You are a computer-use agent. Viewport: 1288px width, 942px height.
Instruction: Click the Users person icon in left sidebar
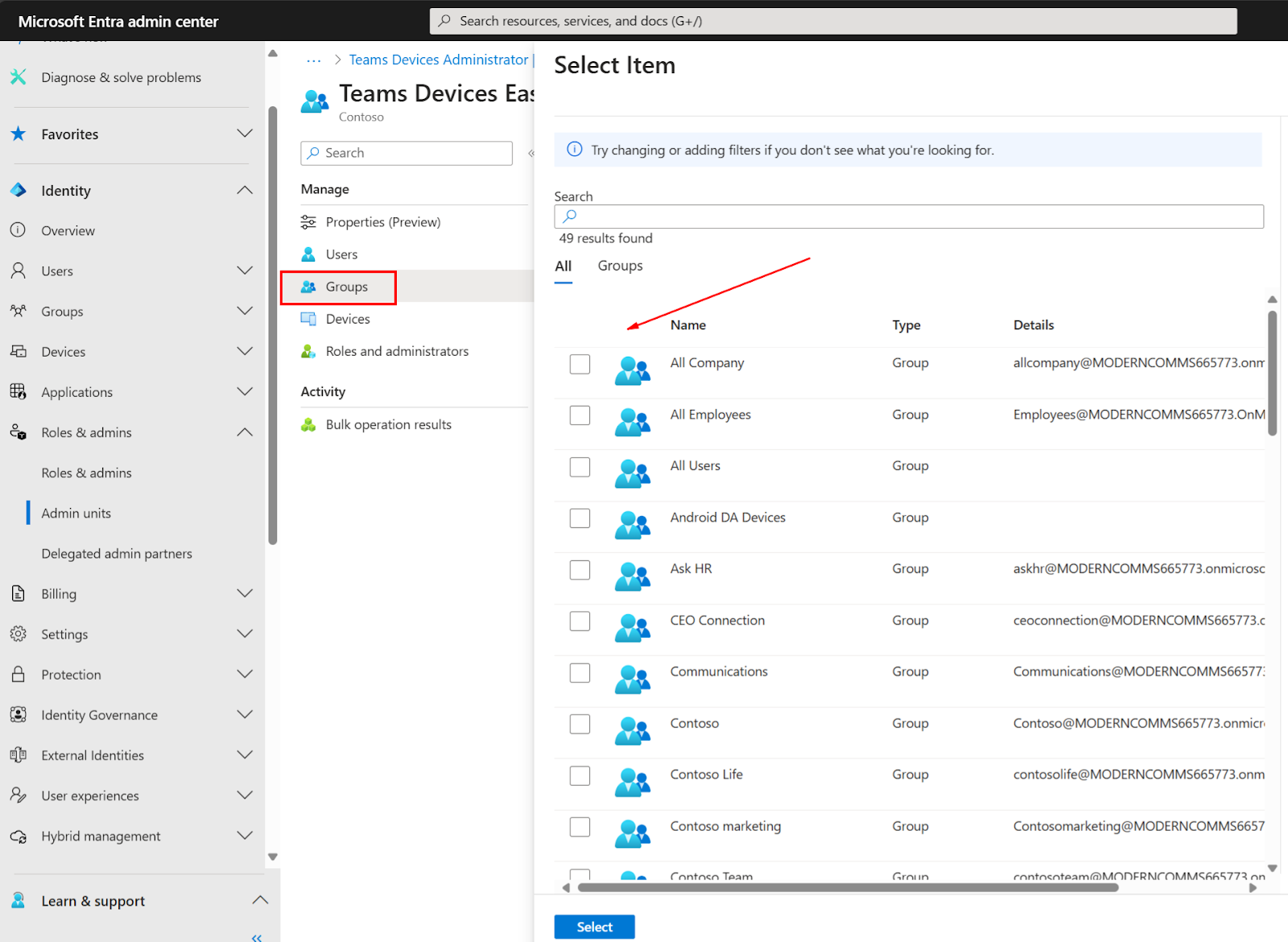(x=18, y=271)
